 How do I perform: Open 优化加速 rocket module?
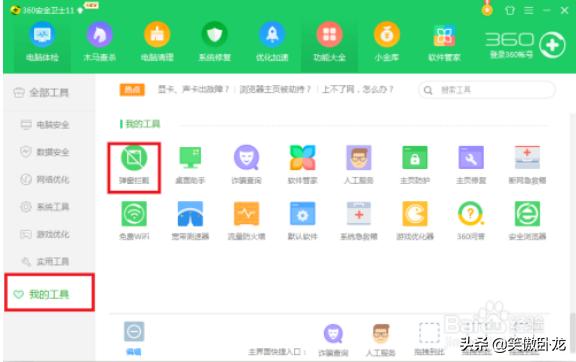(x=272, y=42)
